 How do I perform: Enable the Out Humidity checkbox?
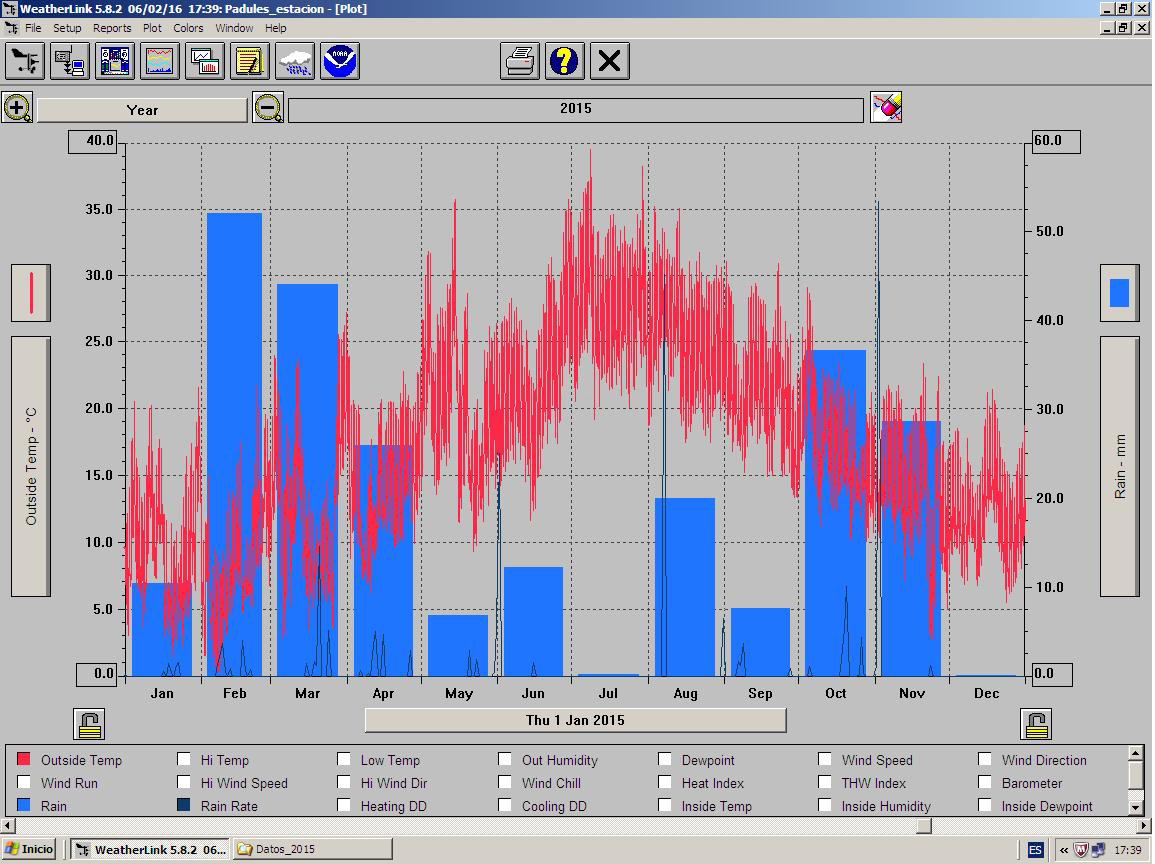[505, 759]
